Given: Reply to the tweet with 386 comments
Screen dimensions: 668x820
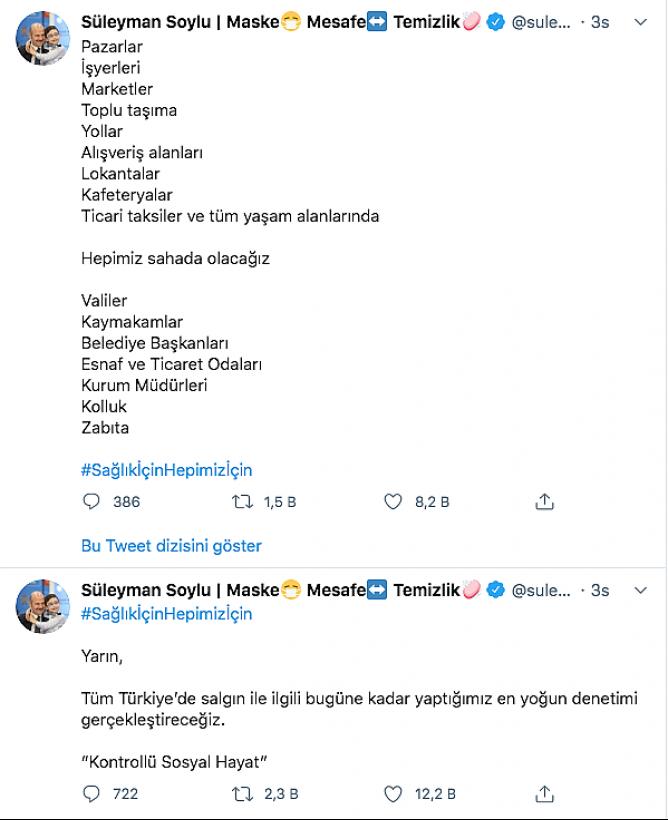Looking at the screenshot, I should tap(92, 502).
